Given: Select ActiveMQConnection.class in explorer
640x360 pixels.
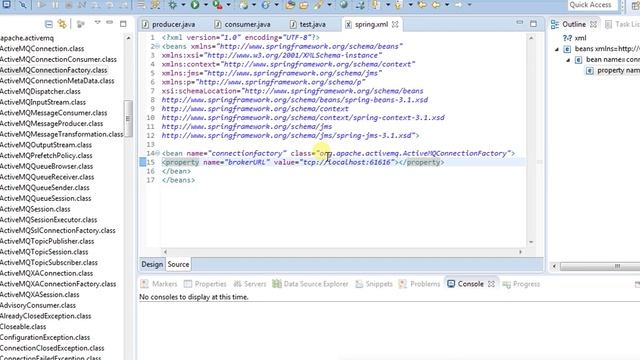Looking at the screenshot, I should coord(42,49).
